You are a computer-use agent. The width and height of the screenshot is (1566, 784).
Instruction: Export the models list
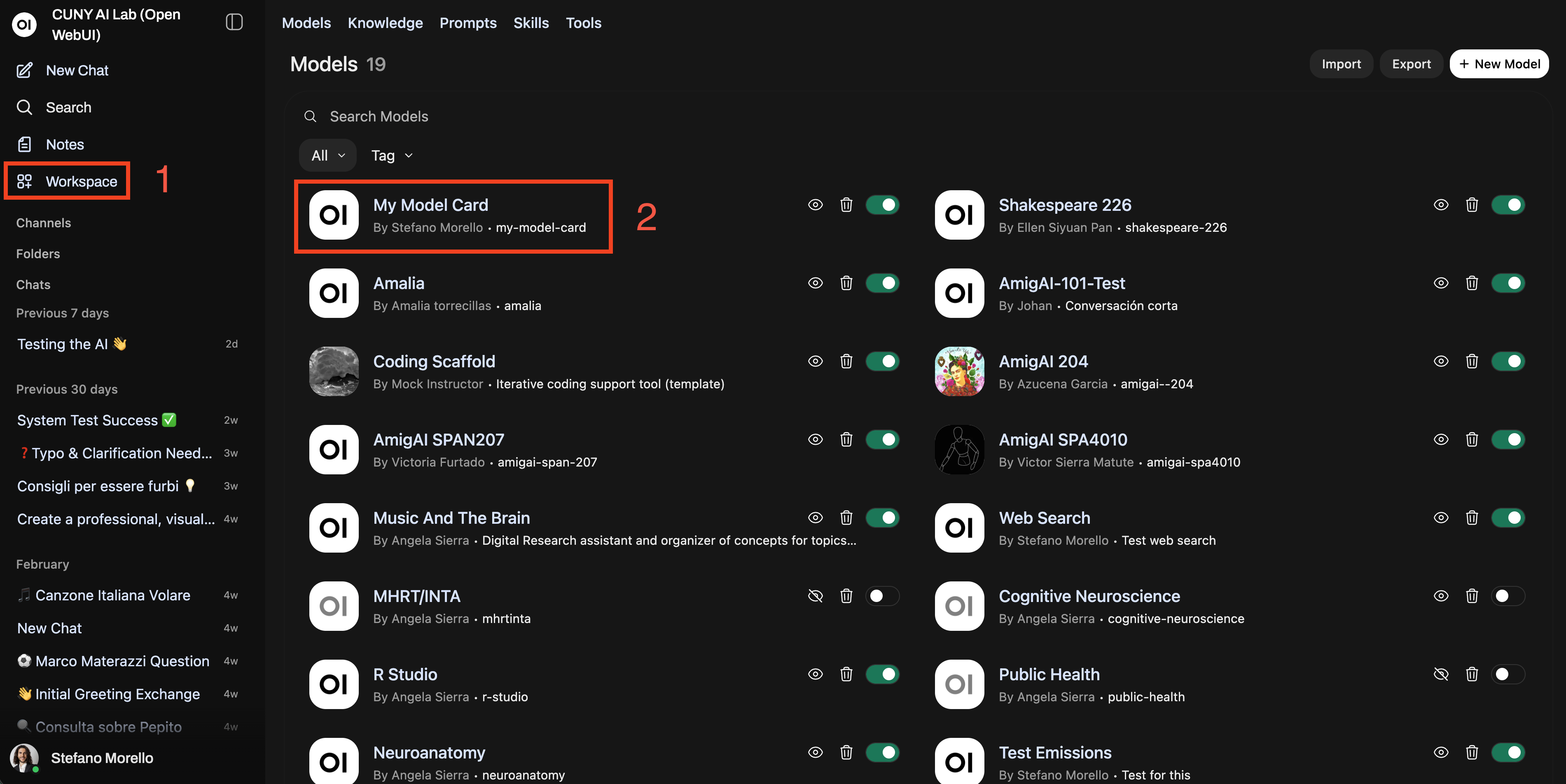coord(1411,63)
